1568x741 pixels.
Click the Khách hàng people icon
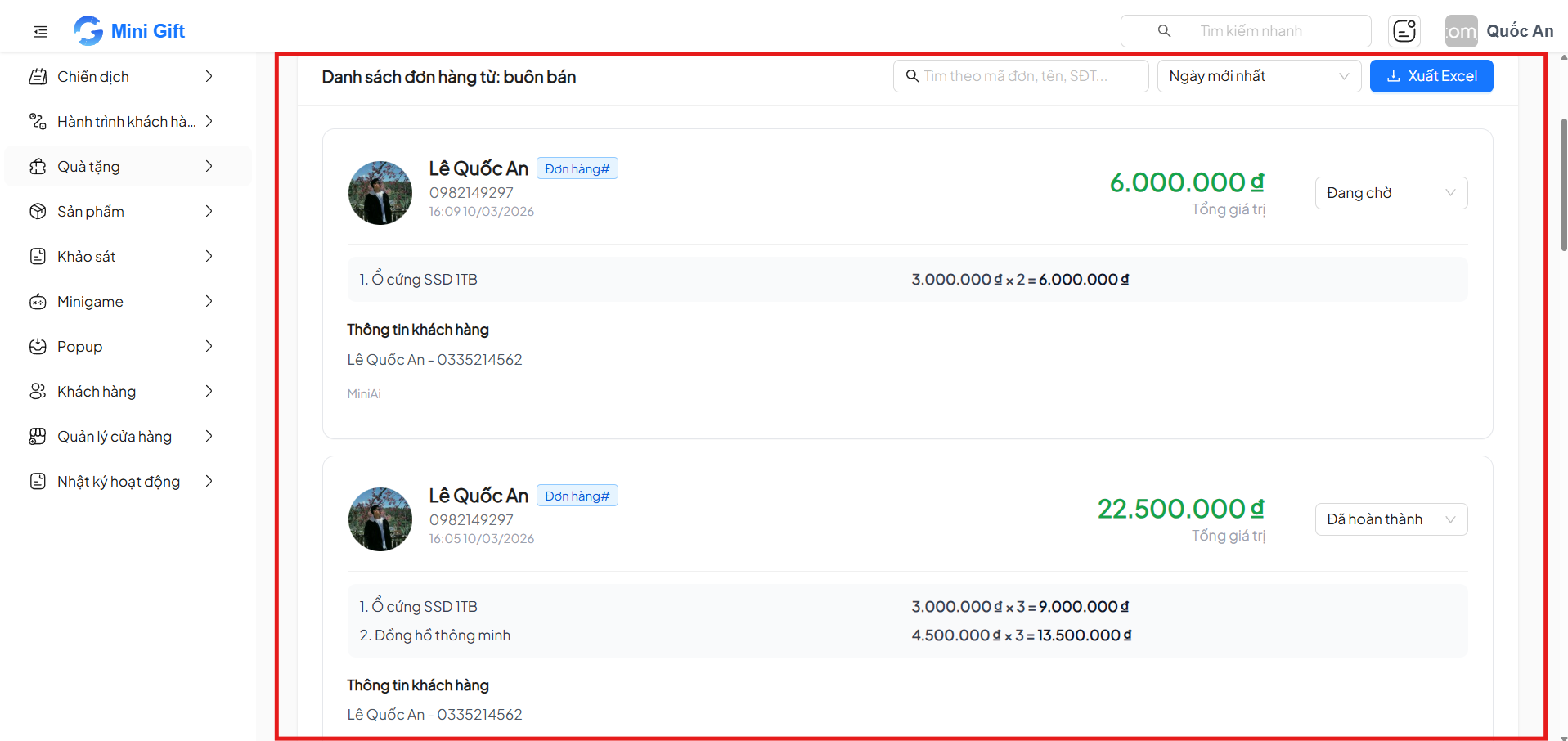(x=38, y=392)
